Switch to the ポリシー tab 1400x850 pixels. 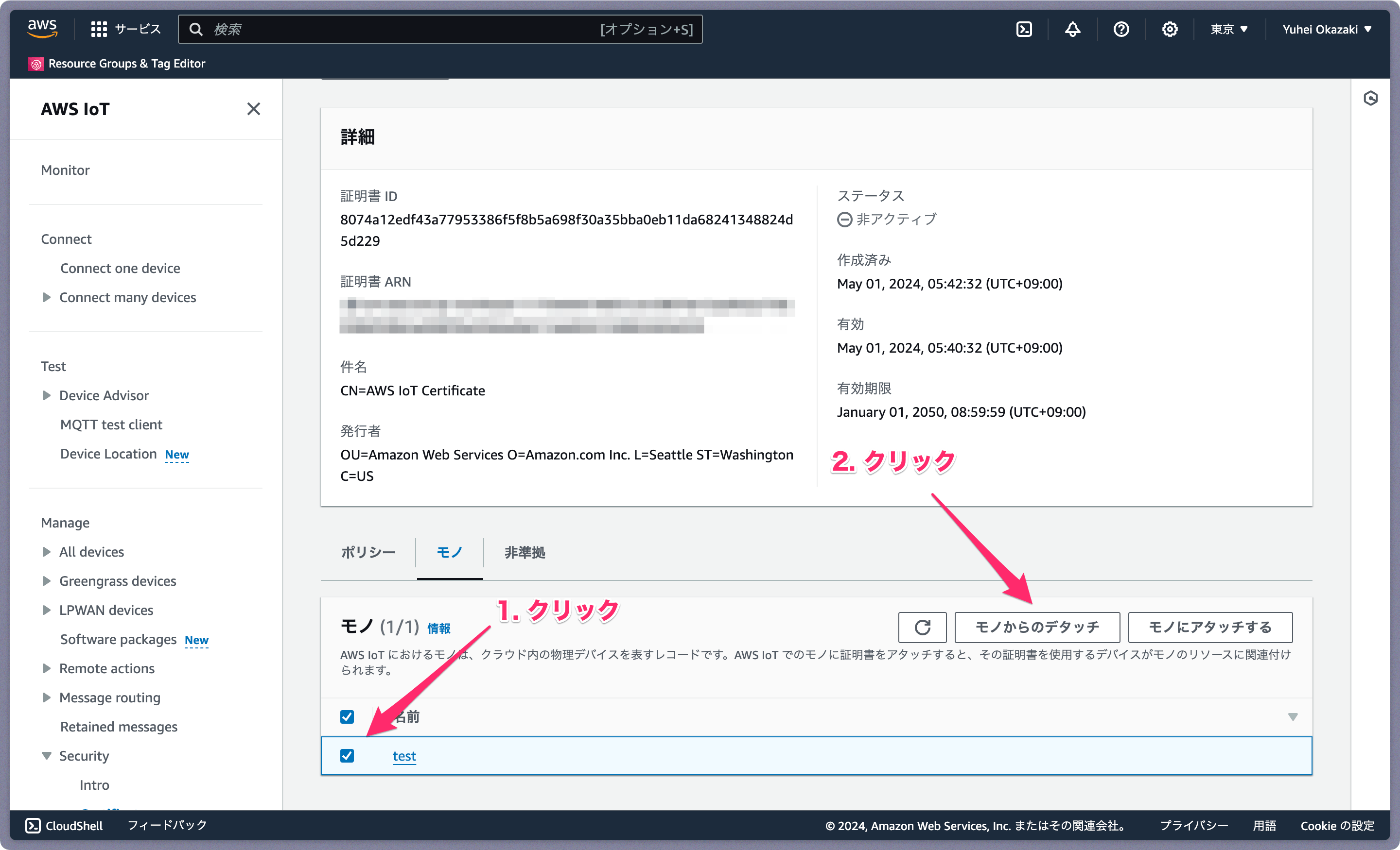(x=368, y=552)
